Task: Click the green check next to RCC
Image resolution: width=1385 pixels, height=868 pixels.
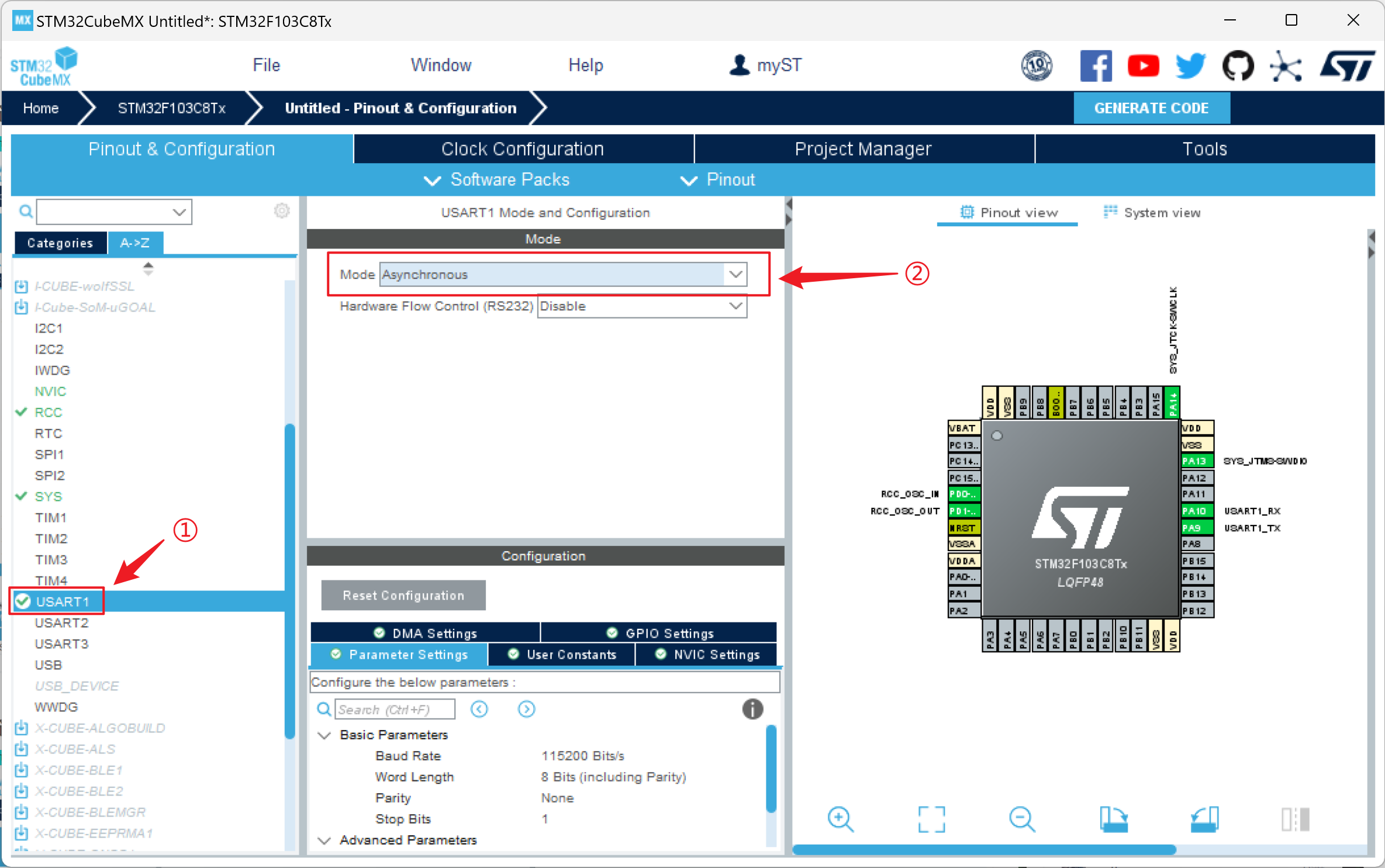Action: pos(22,412)
